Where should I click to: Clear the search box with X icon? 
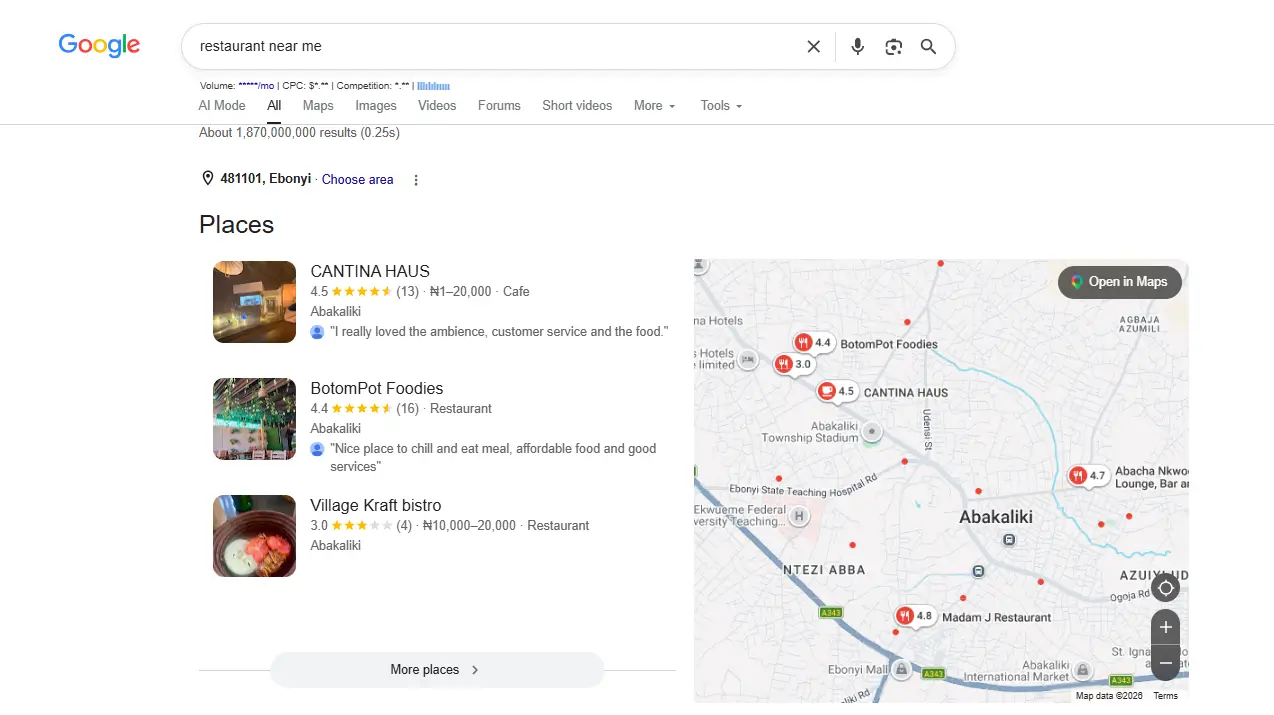click(813, 46)
